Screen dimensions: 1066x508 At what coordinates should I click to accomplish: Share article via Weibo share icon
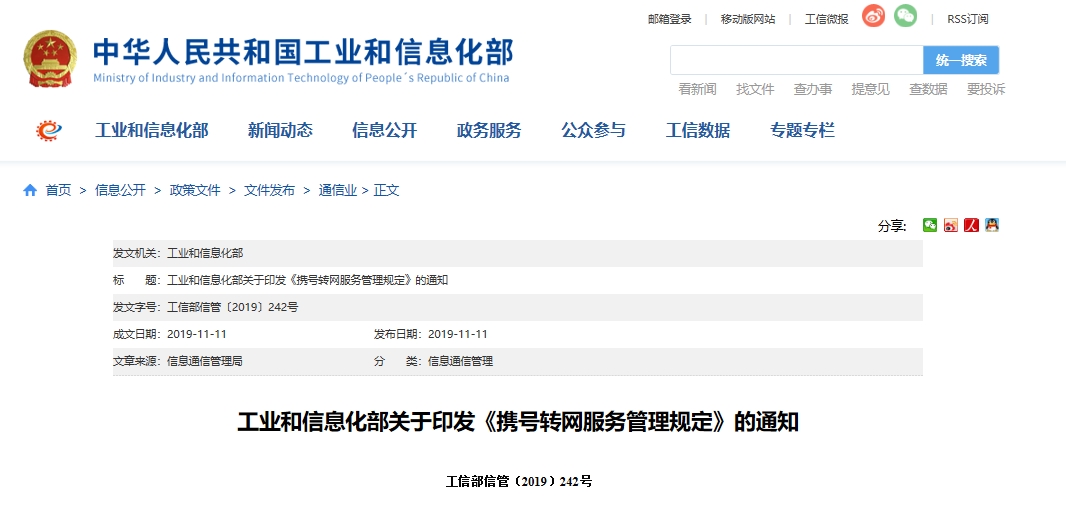point(950,225)
